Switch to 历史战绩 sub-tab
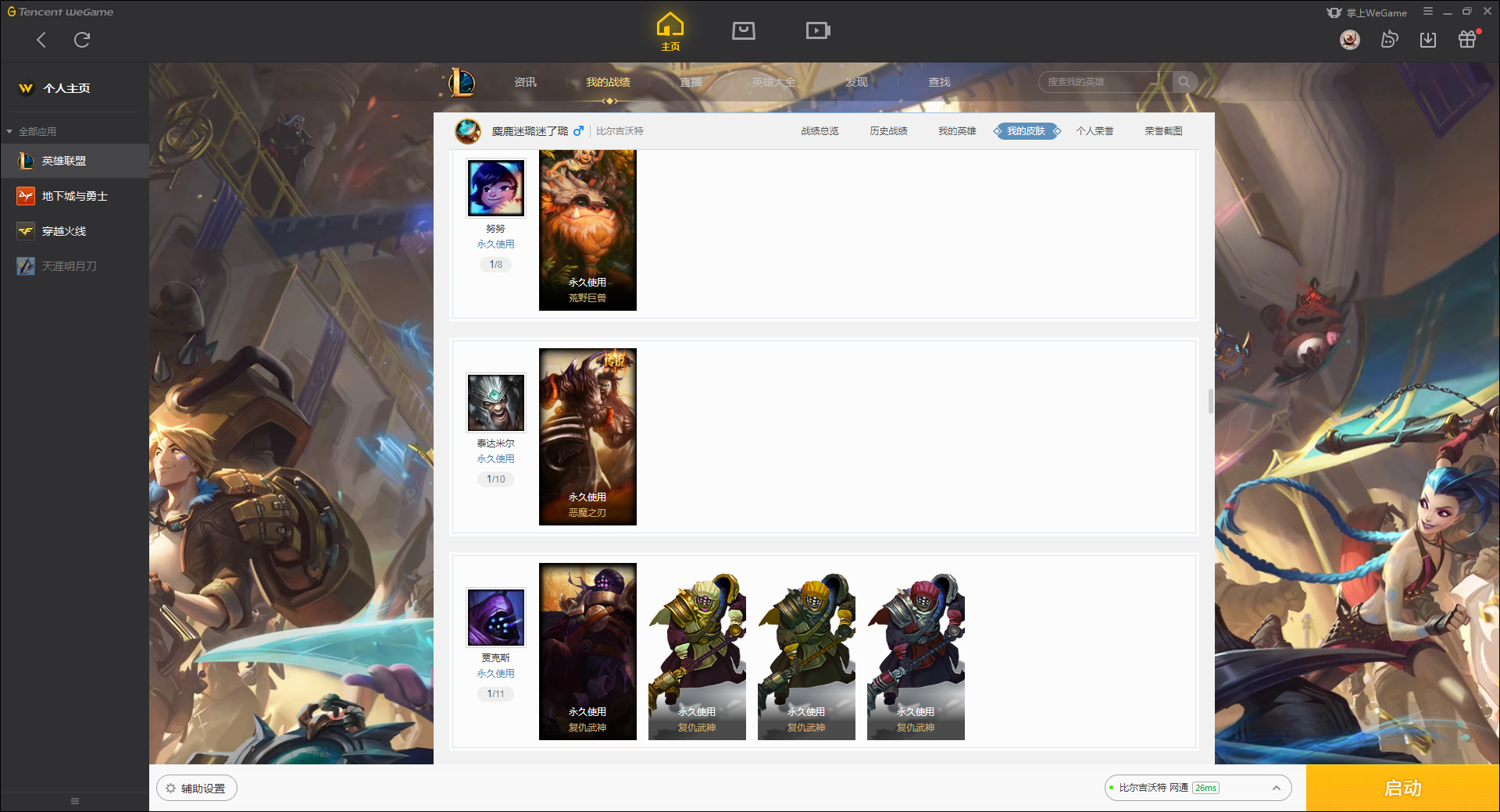 click(x=888, y=131)
